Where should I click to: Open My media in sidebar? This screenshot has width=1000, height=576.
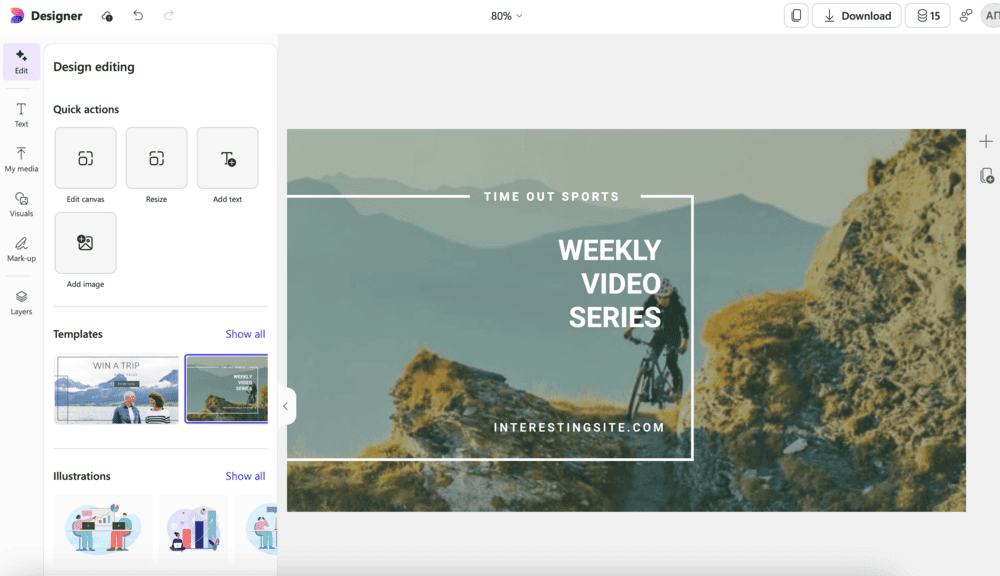[21, 159]
